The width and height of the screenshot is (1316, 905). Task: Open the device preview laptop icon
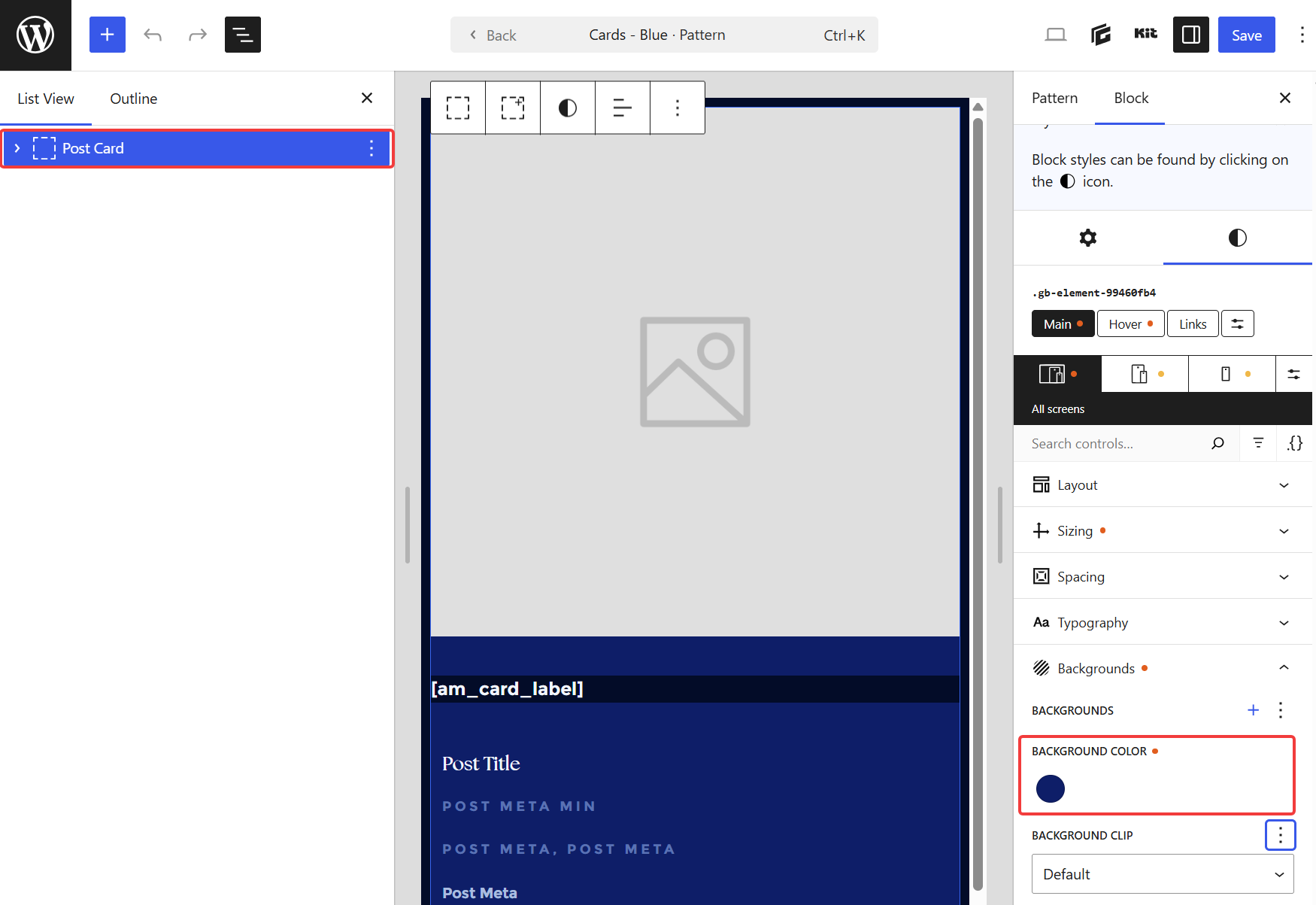(x=1056, y=35)
